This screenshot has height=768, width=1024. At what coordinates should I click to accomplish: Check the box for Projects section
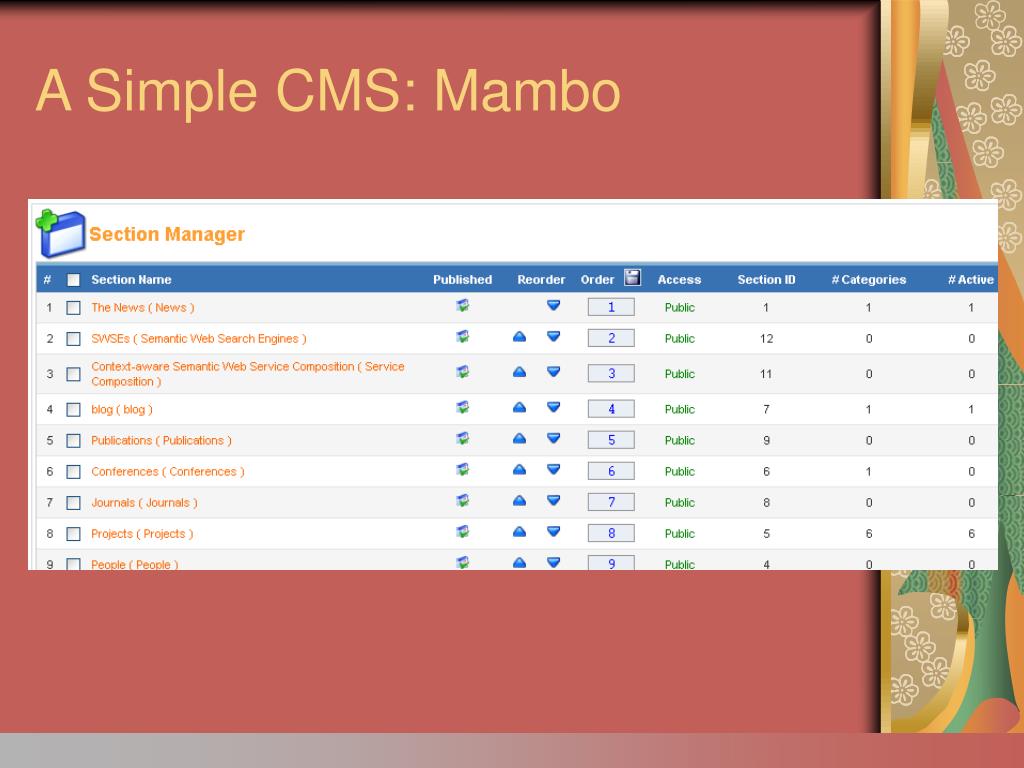(x=73, y=534)
